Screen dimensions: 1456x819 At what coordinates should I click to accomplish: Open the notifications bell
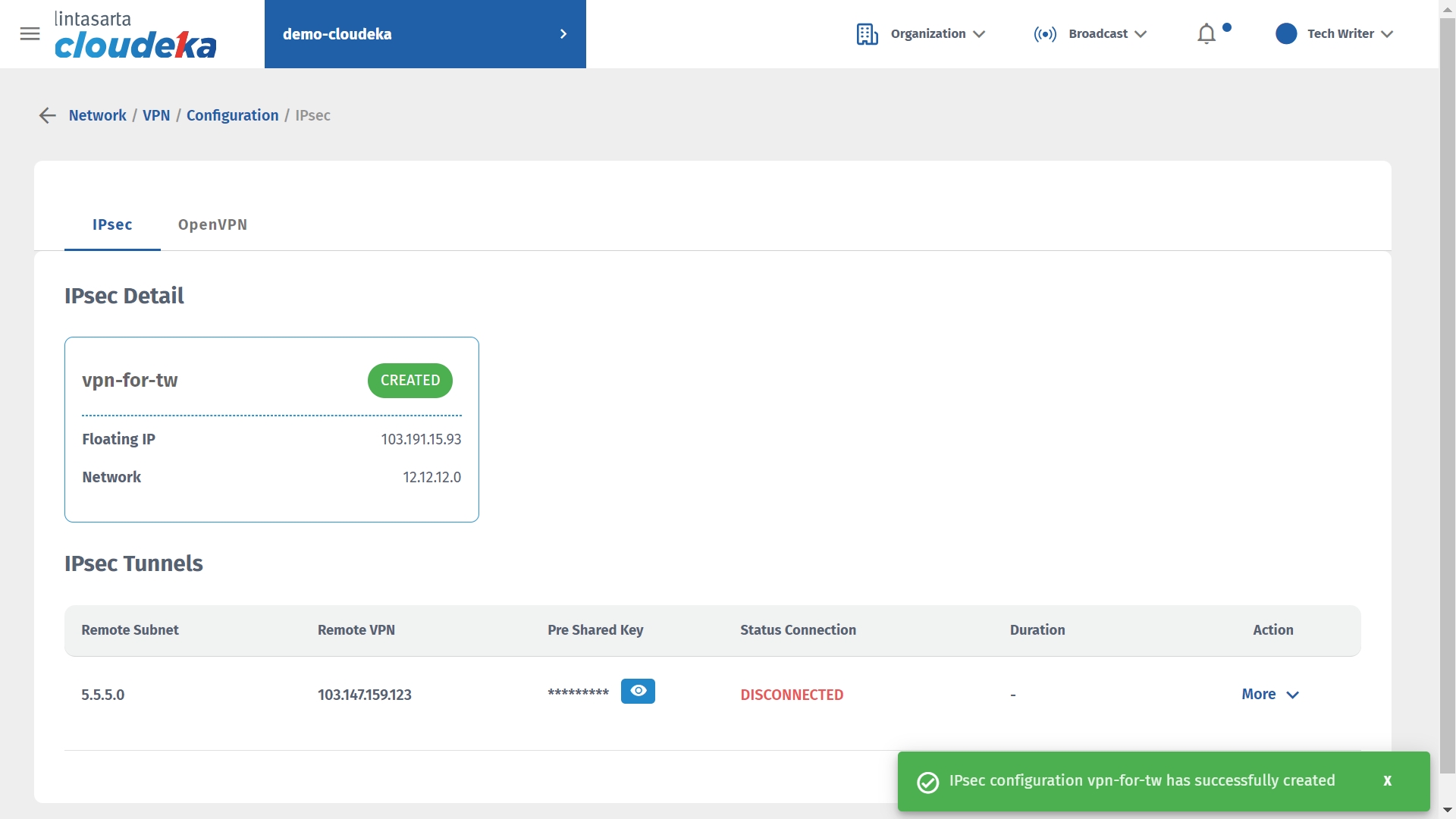tap(1207, 34)
